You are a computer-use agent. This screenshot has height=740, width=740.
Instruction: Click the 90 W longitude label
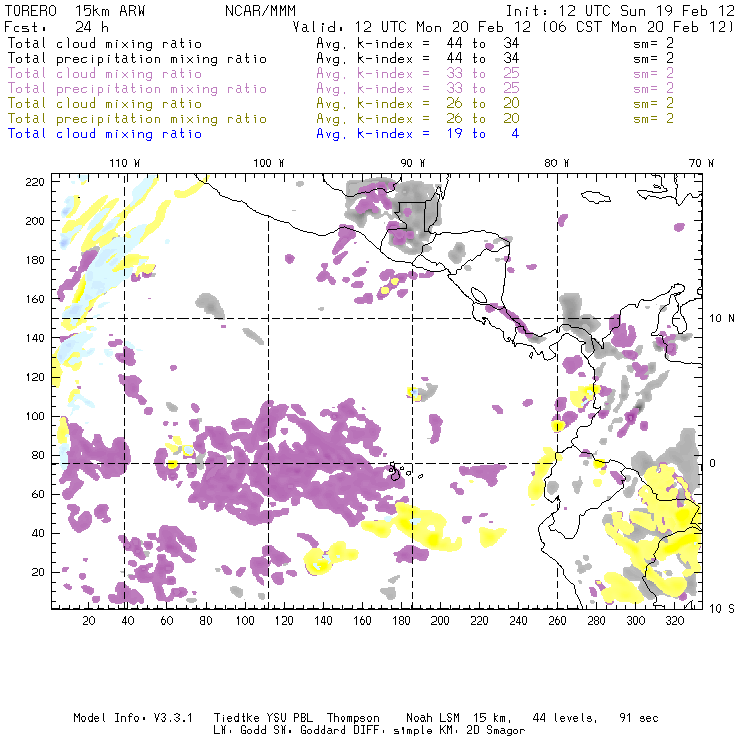[x=412, y=162]
